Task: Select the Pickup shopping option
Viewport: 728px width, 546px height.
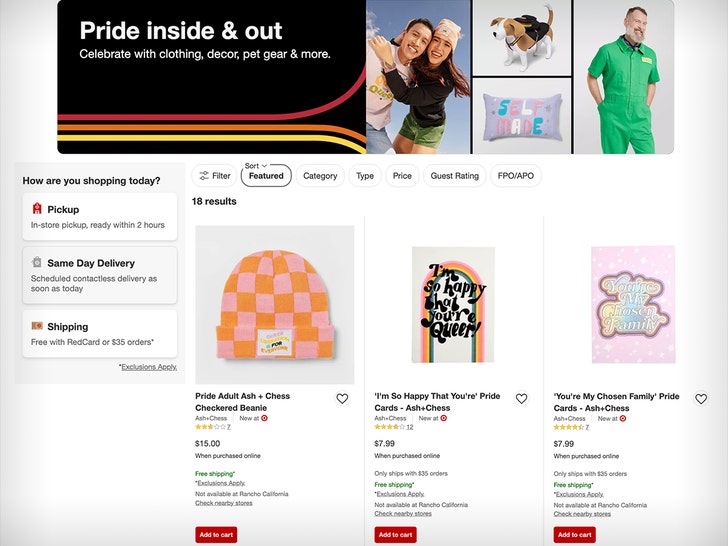Action: [99, 217]
